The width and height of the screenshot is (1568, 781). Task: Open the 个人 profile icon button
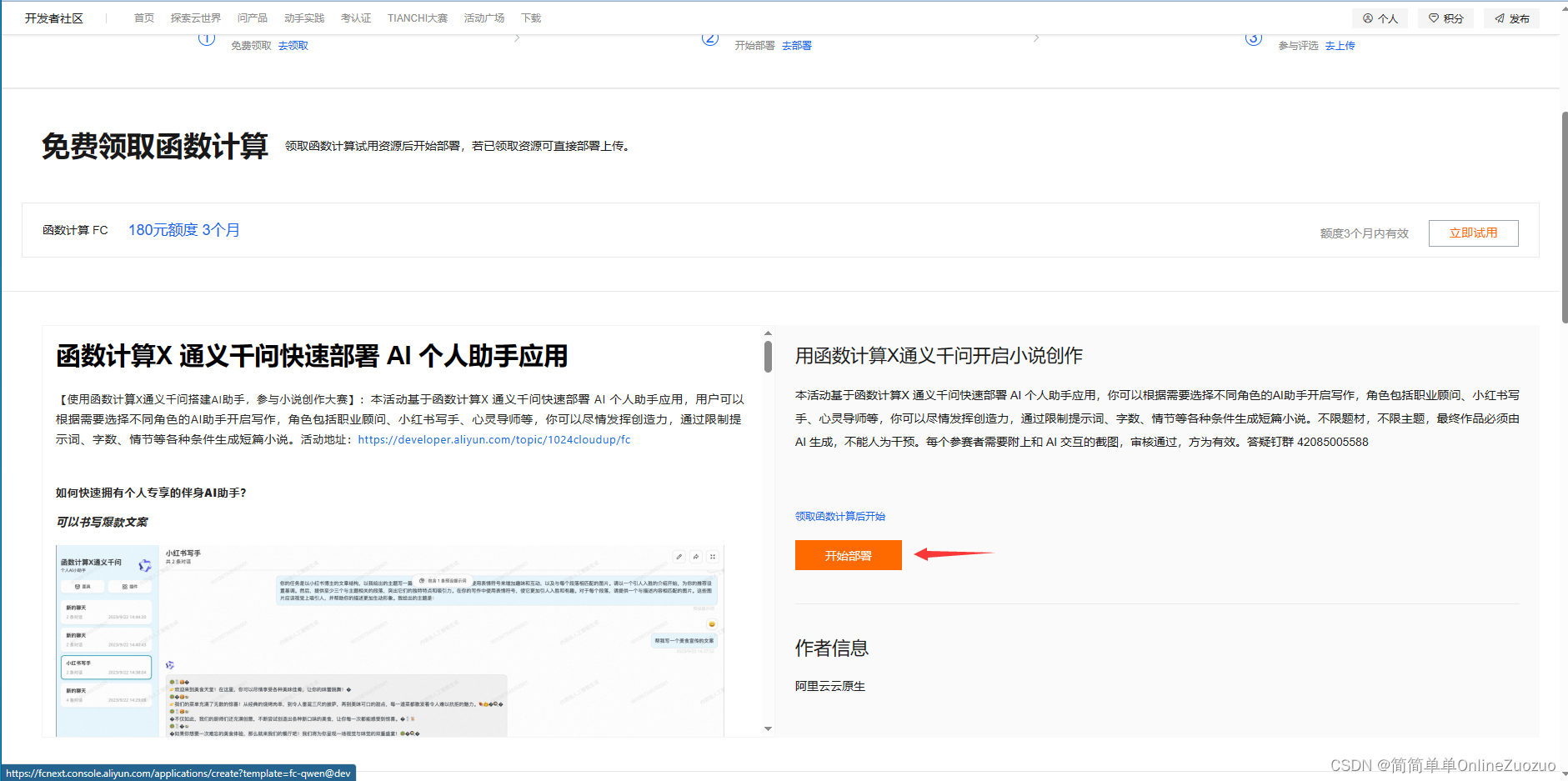tap(1380, 18)
